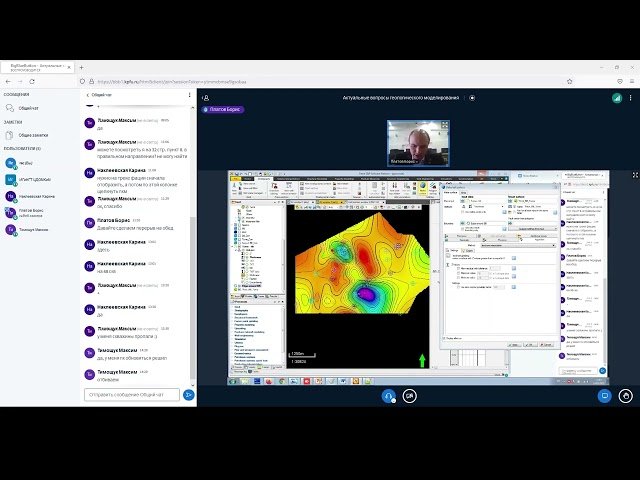This screenshot has width=640, height=480.
Task: Open a new browser tab
Action: (x=81, y=67)
